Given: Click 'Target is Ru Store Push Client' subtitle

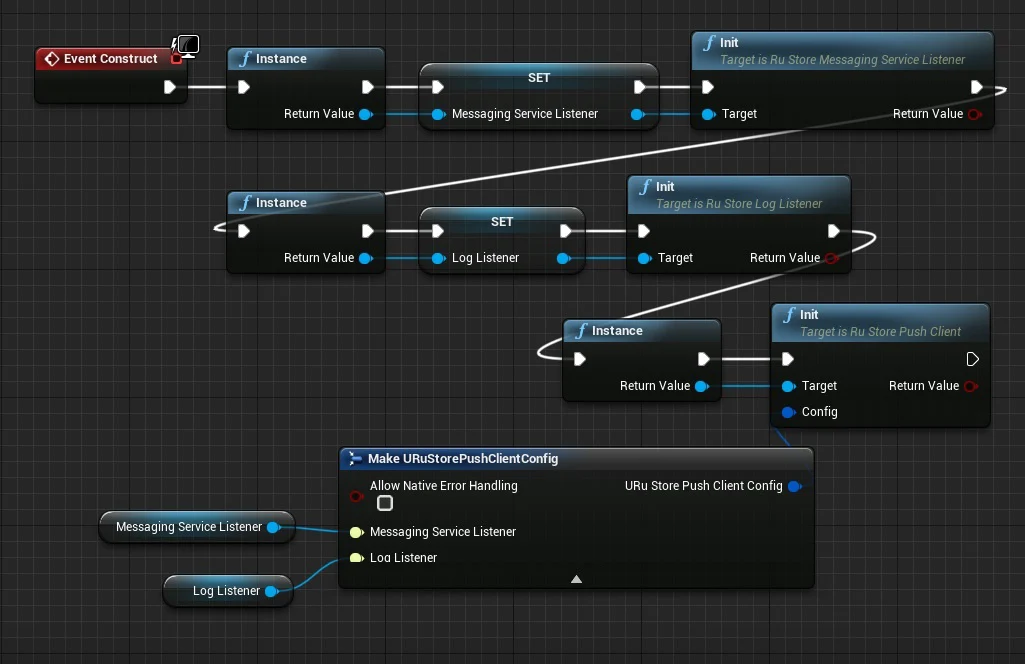Looking at the screenshot, I should coord(880,332).
